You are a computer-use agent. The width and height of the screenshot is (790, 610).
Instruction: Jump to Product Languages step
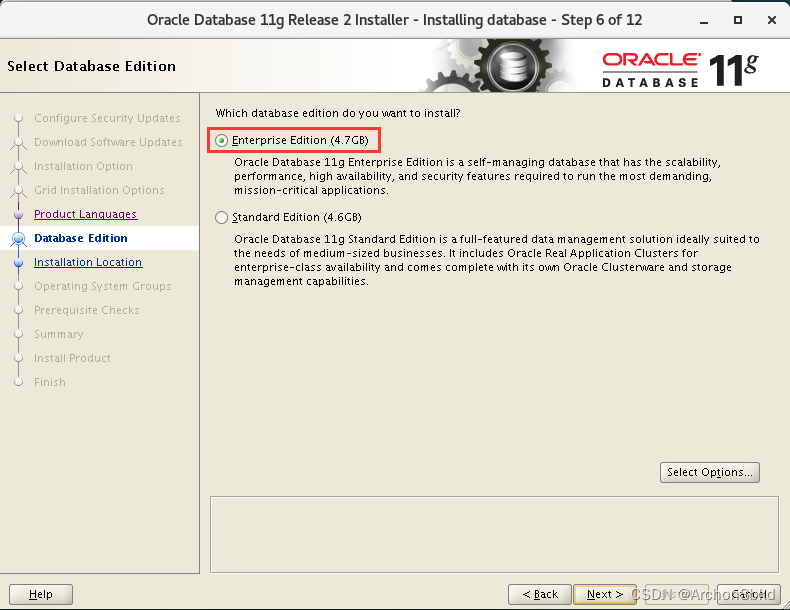[85, 214]
